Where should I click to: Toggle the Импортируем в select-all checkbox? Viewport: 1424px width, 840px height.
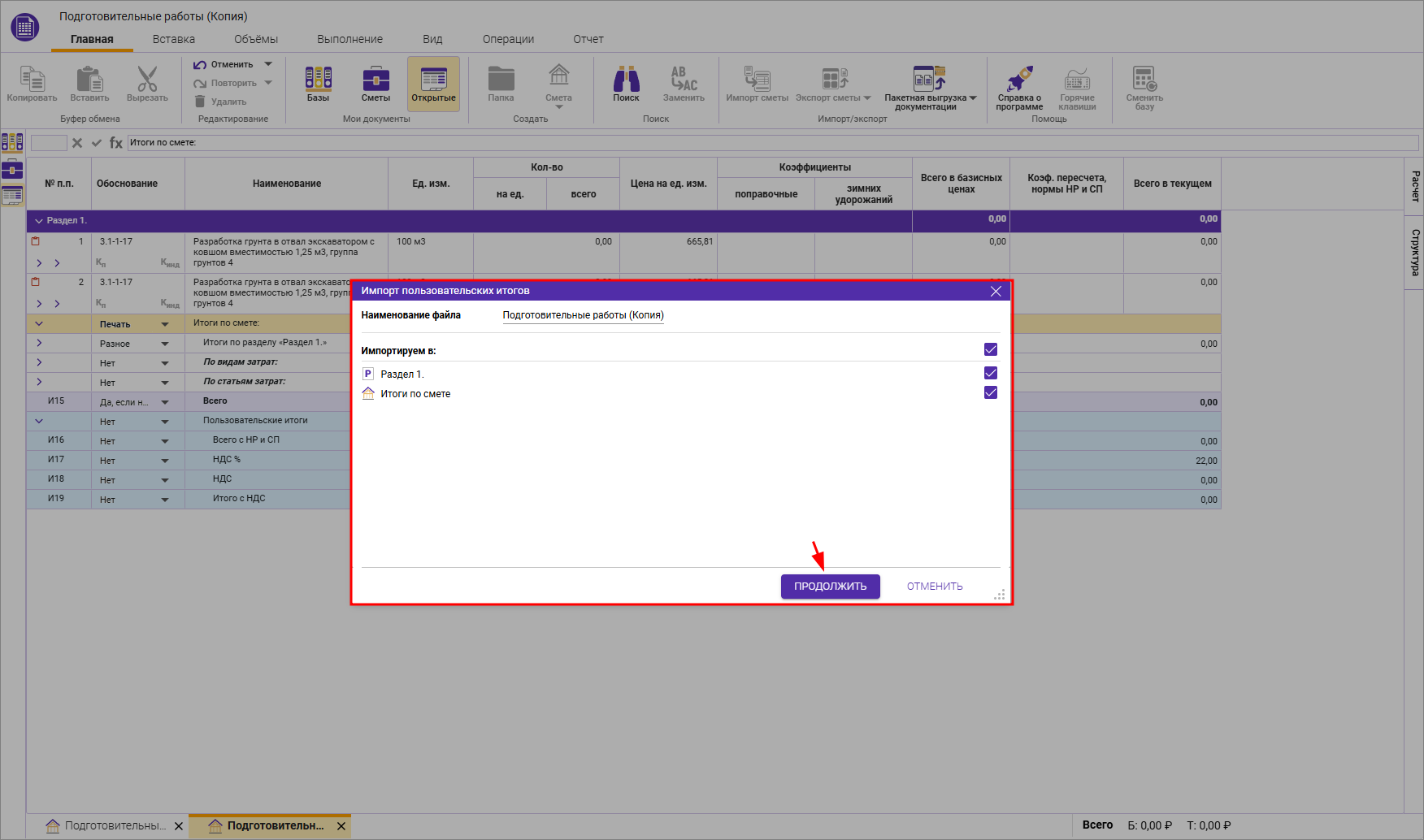pos(990,349)
